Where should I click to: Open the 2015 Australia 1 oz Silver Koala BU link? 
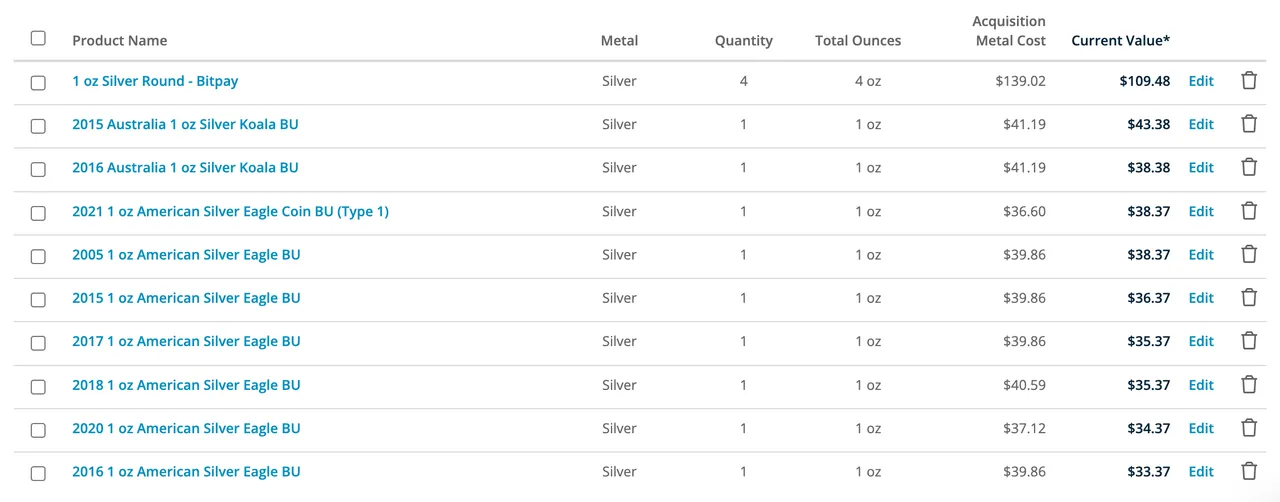tap(185, 125)
